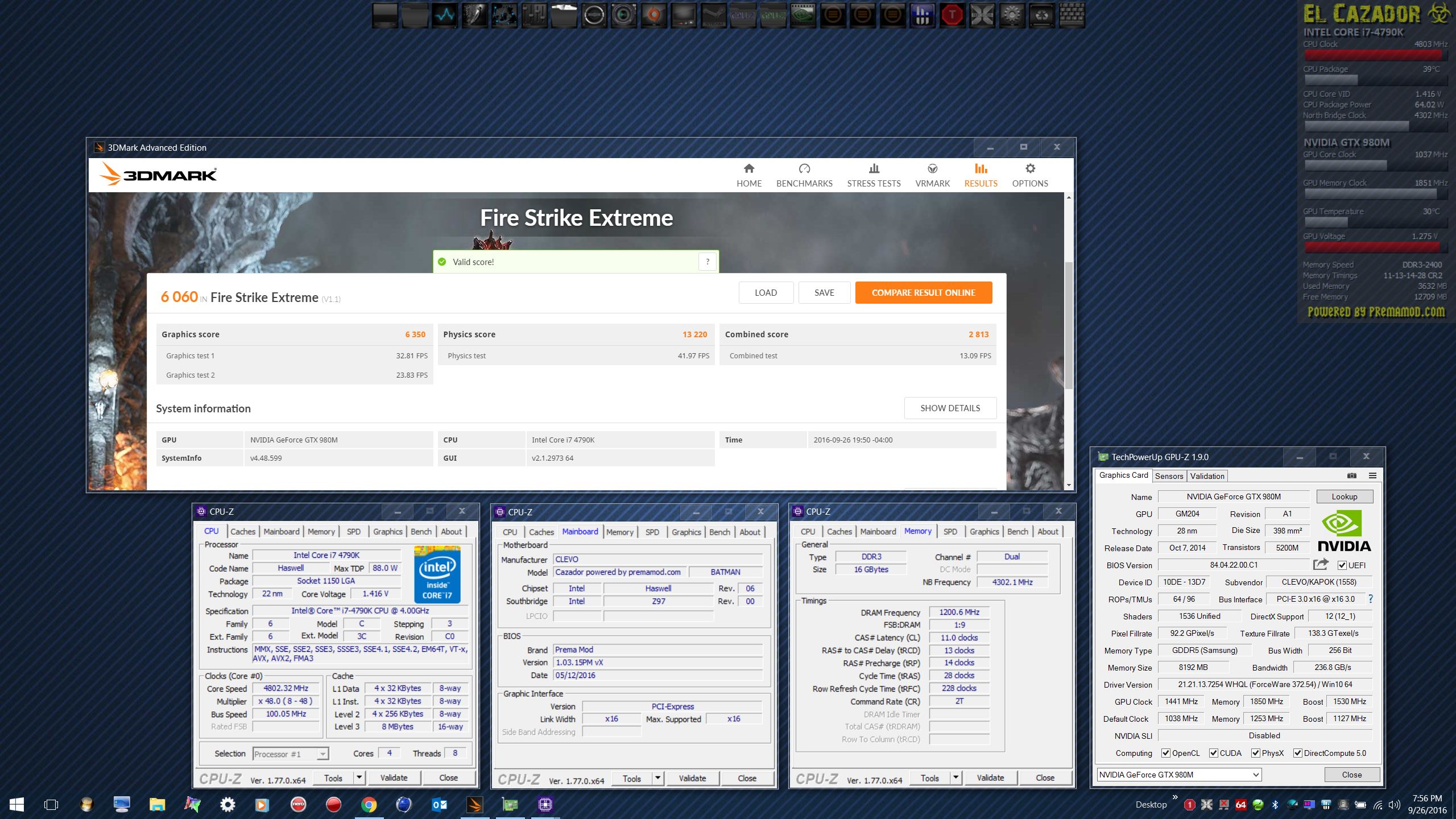Open STRESS TESTS in 3DMark navigation
Image resolution: width=1456 pixels, height=819 pixels.
click(874, 176)
